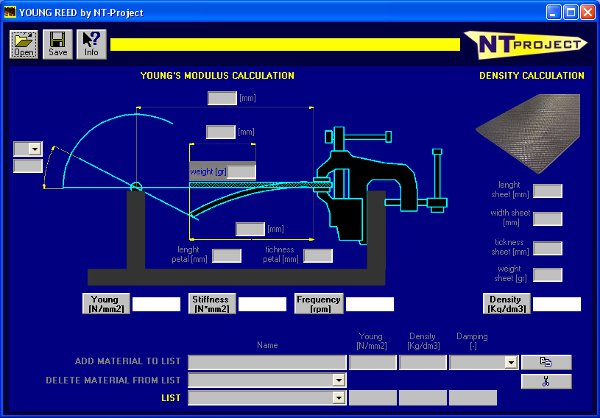Click the material Name text field
600x418 pixels.
coord(266,363)
